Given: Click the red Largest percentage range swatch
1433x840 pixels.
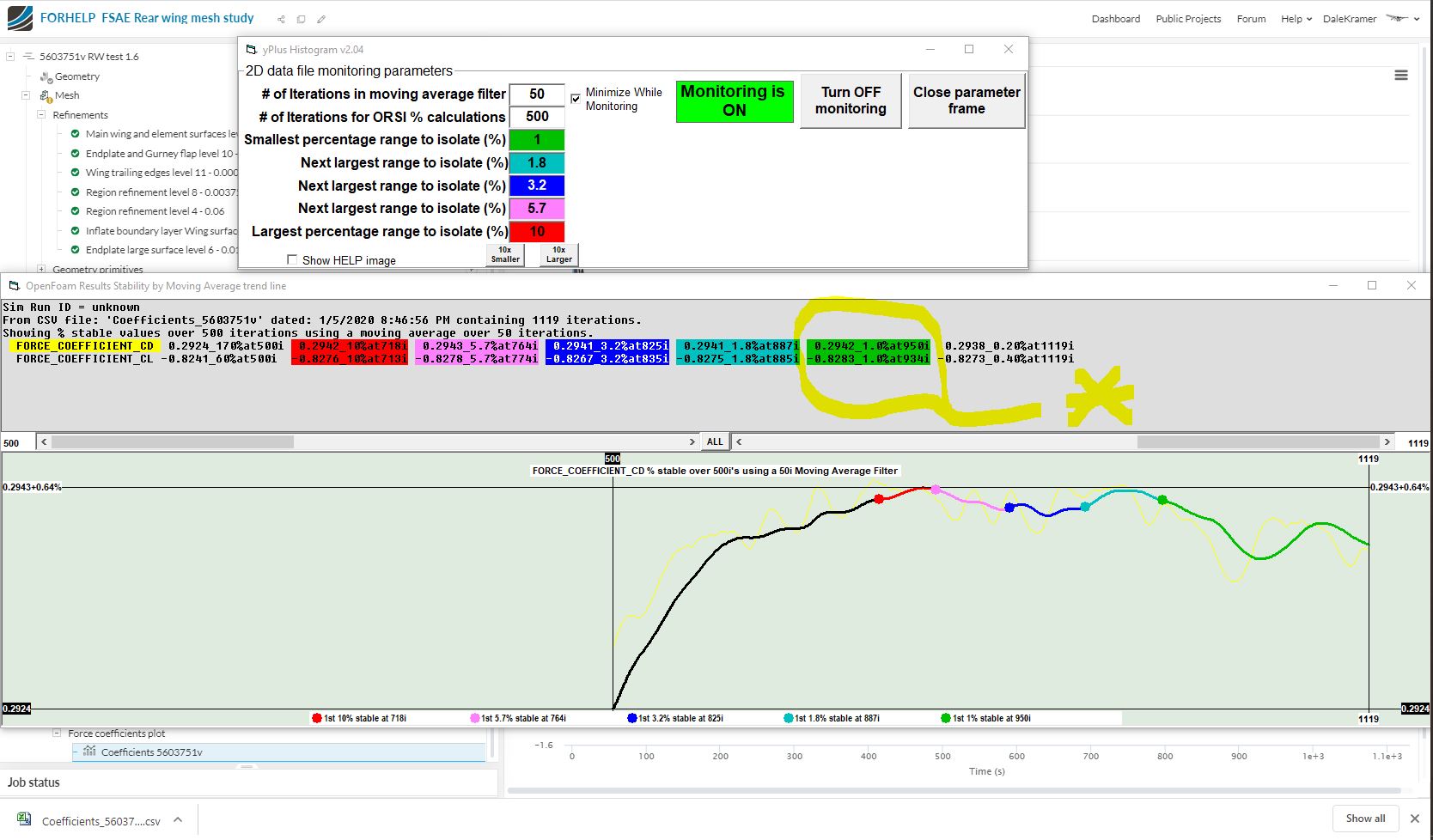Looking at the screenshot, I should click(537, 232).
